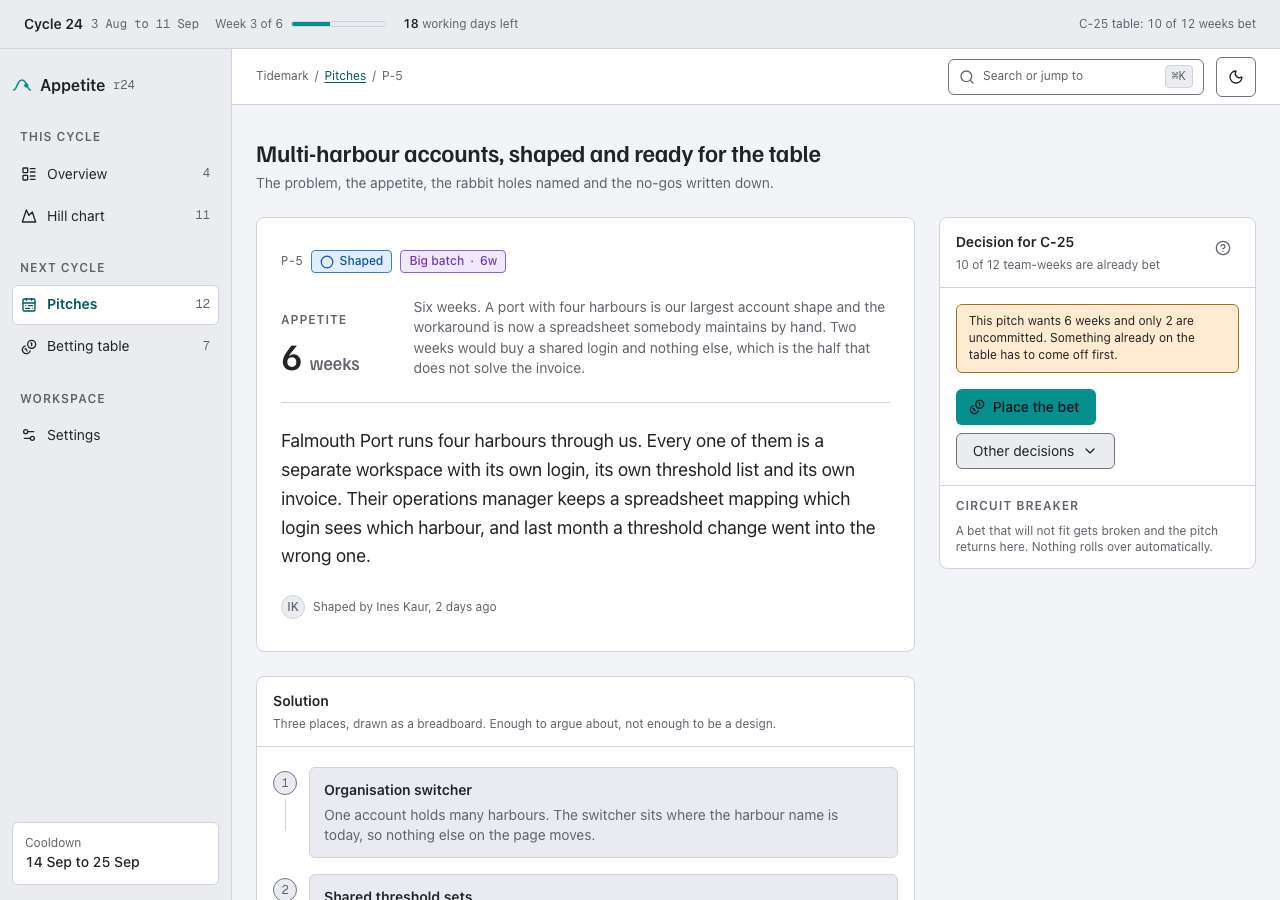Click the Betting table icon
1280x900 pixels.
(x=29, y=346)
